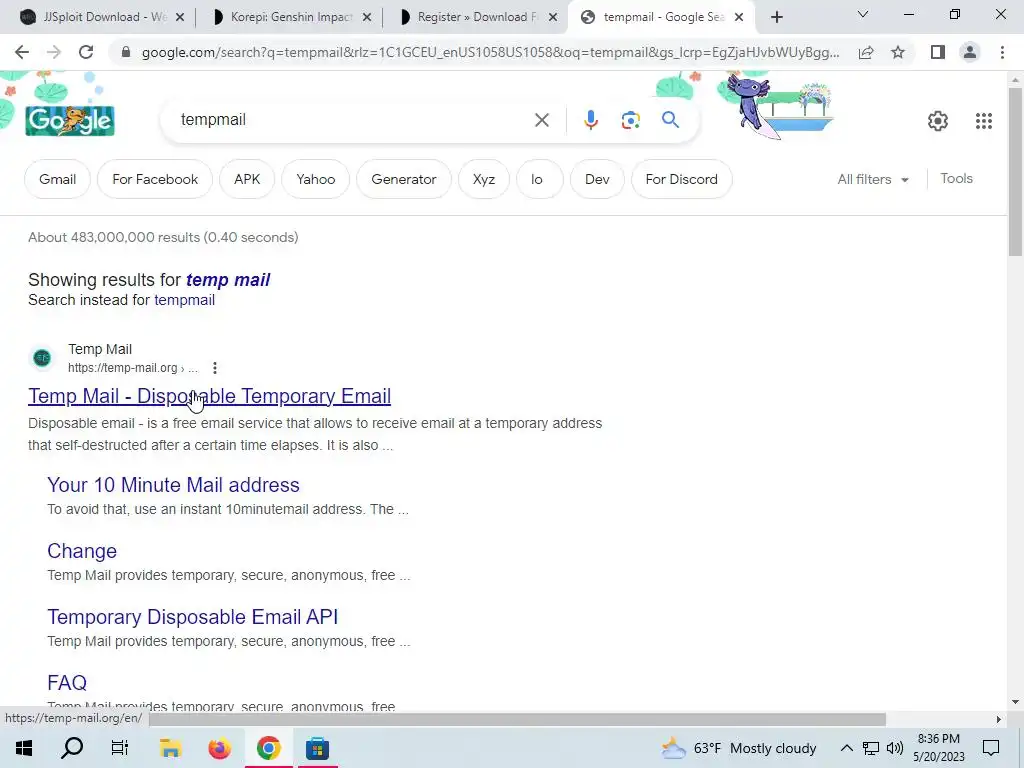Expand the All filters dropdown
Image resolution: width=1024 pixels, height=768 pixels.
pos(873,179)
